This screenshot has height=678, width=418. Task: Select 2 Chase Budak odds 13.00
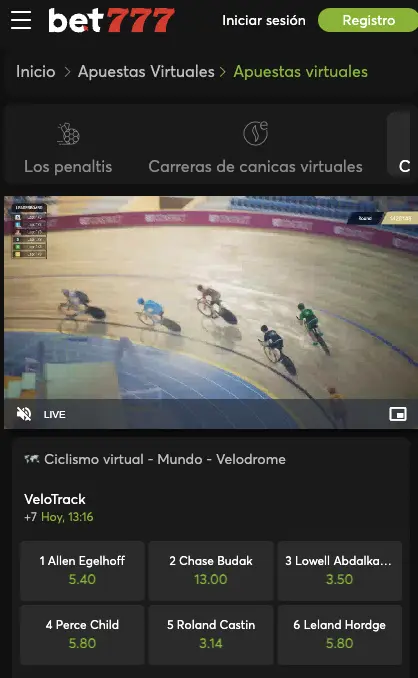211,570
